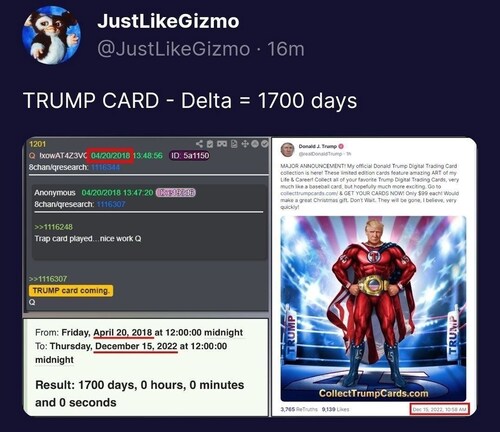500x432 pixels.
Task: Click the round gray icon beside the checkmark
Action: (x=255, y=144)
